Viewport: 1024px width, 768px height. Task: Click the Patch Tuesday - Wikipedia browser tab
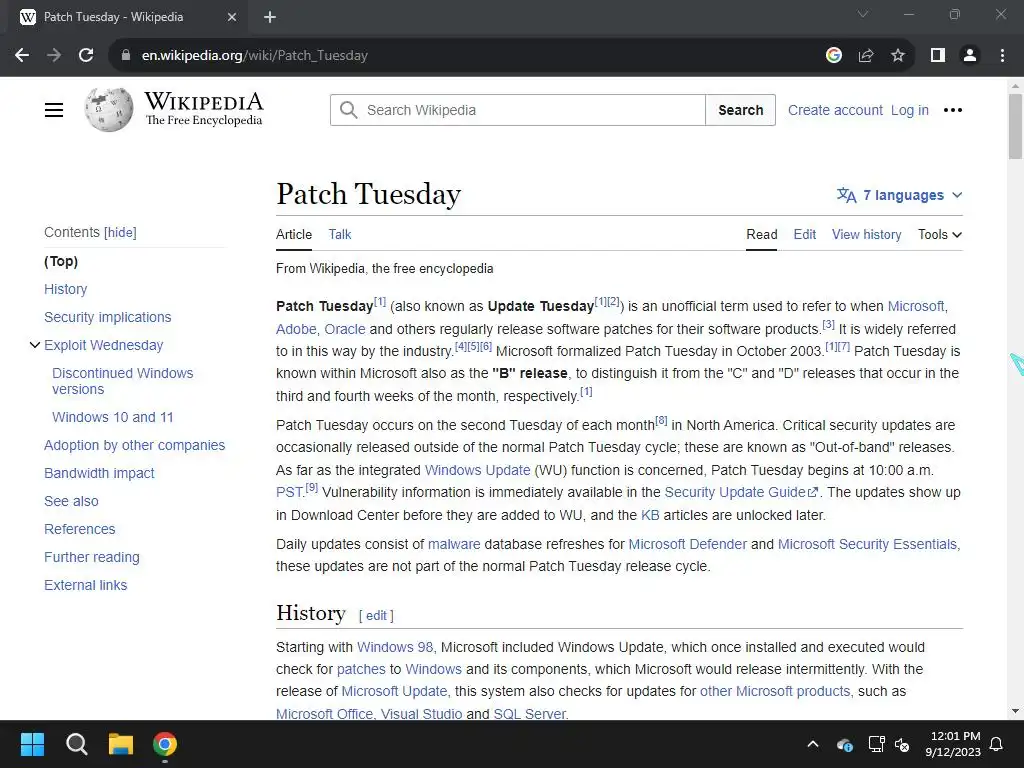coord(127,17)
